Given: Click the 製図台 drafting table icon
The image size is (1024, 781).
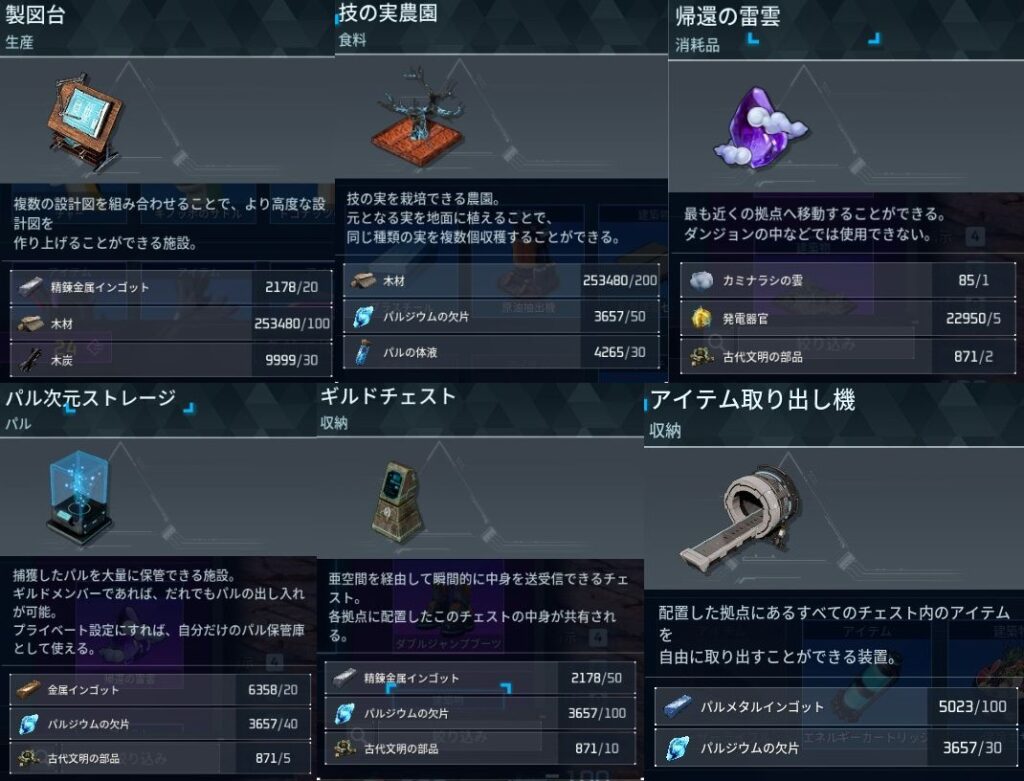Looking at the screenshot, I should pyautogui.click(x=84, y=122).
